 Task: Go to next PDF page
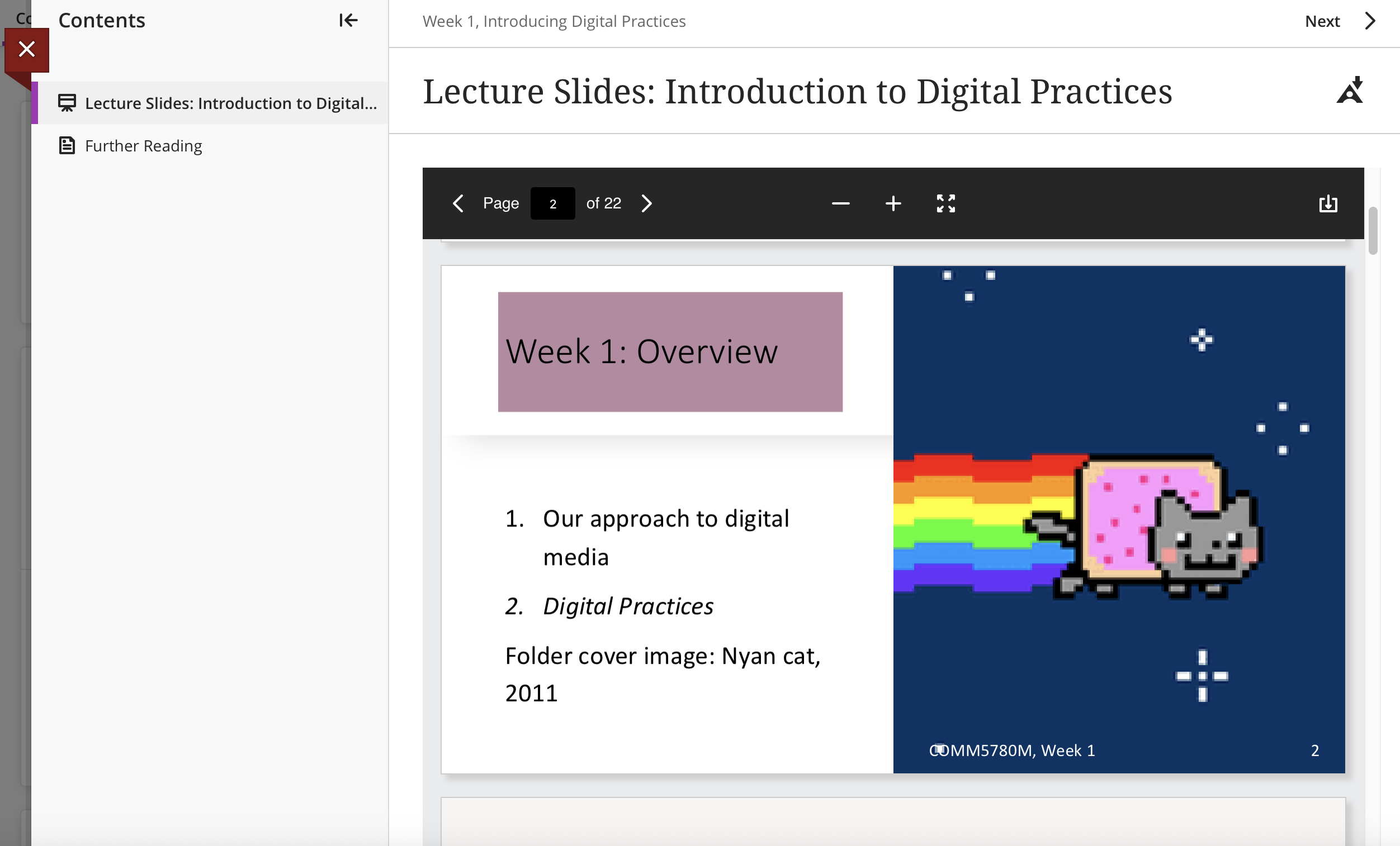coord(646,203)
